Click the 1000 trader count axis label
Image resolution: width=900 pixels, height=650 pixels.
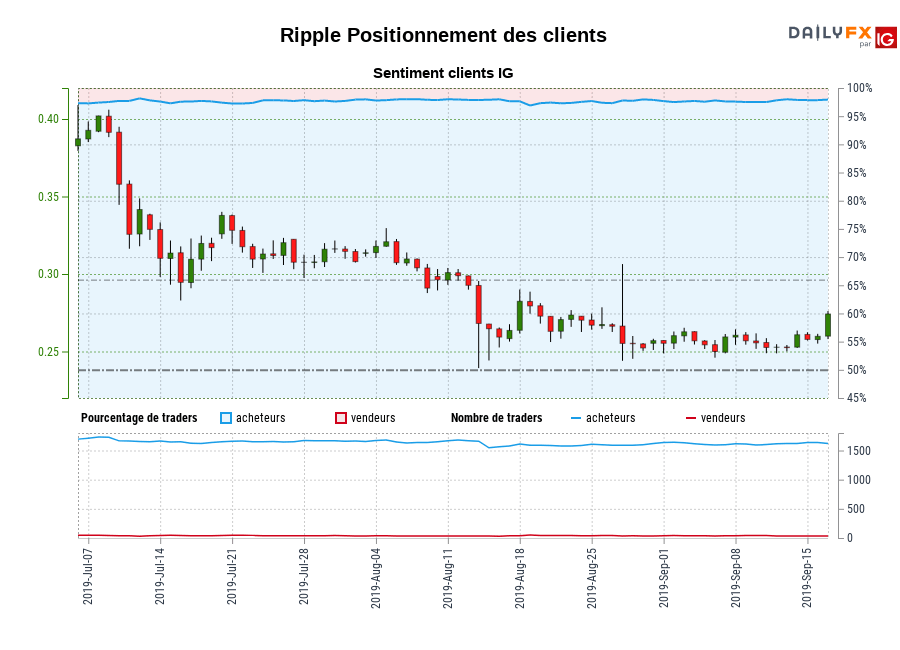point(859,479)
